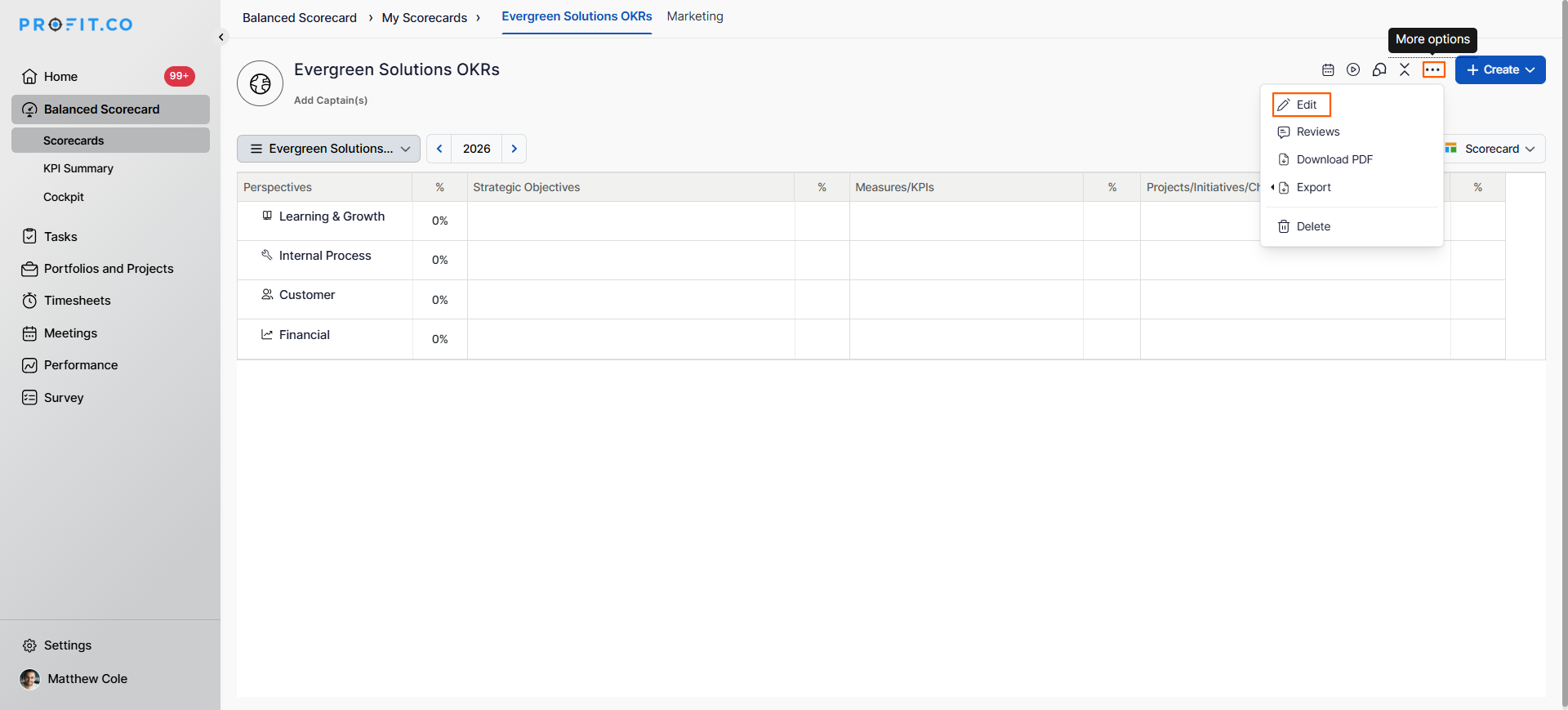Select the Internal Process perspective row

[325, 260]
